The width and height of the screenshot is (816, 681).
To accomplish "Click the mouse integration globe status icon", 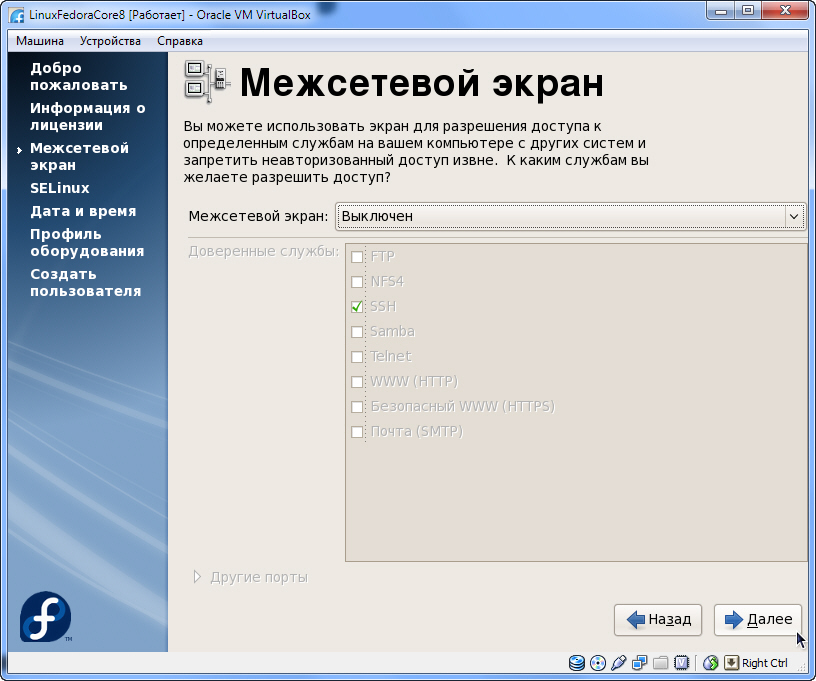I will click(x=710, y=663).
